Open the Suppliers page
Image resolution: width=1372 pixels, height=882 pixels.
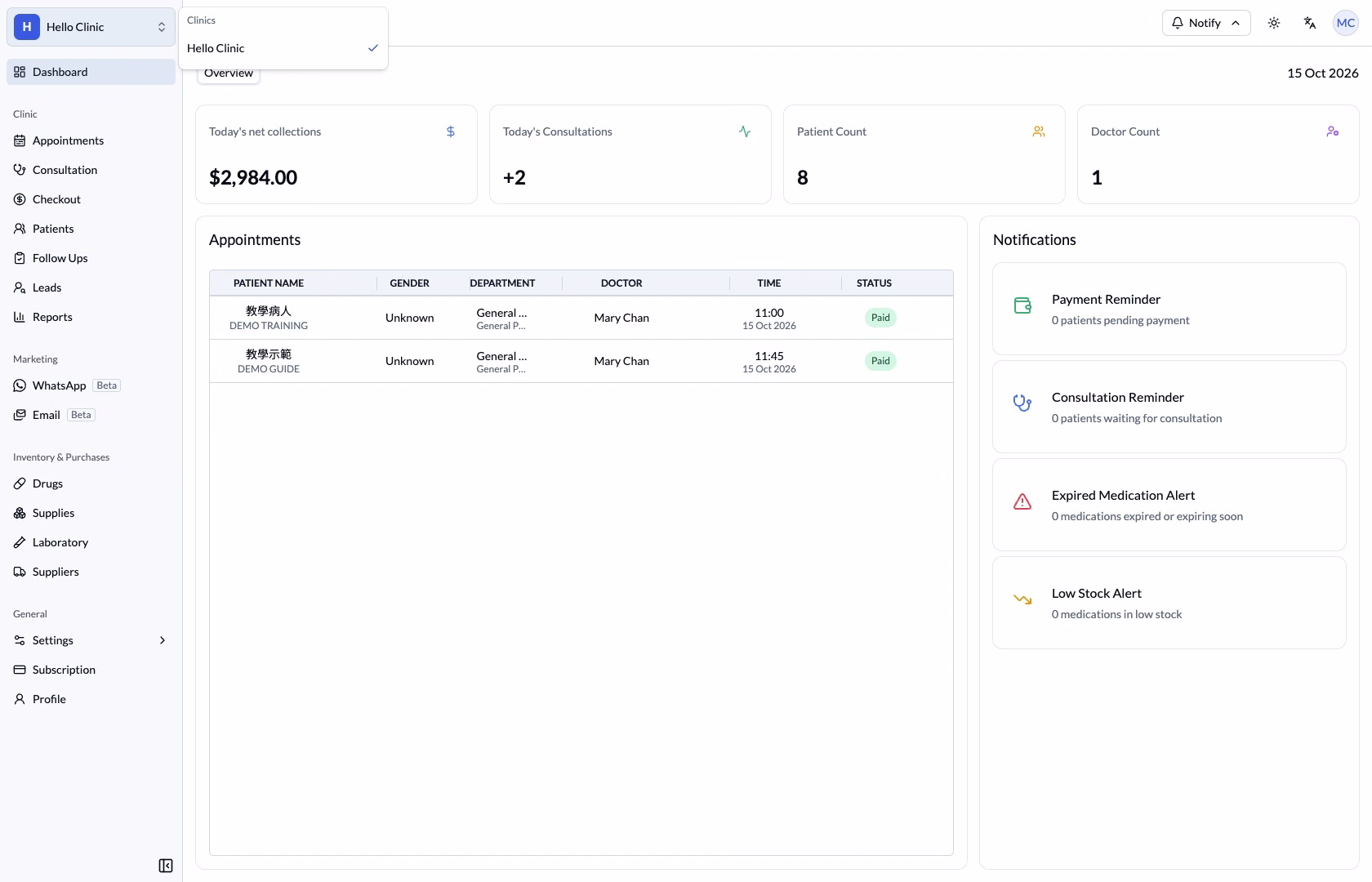(x=91, y=572)
